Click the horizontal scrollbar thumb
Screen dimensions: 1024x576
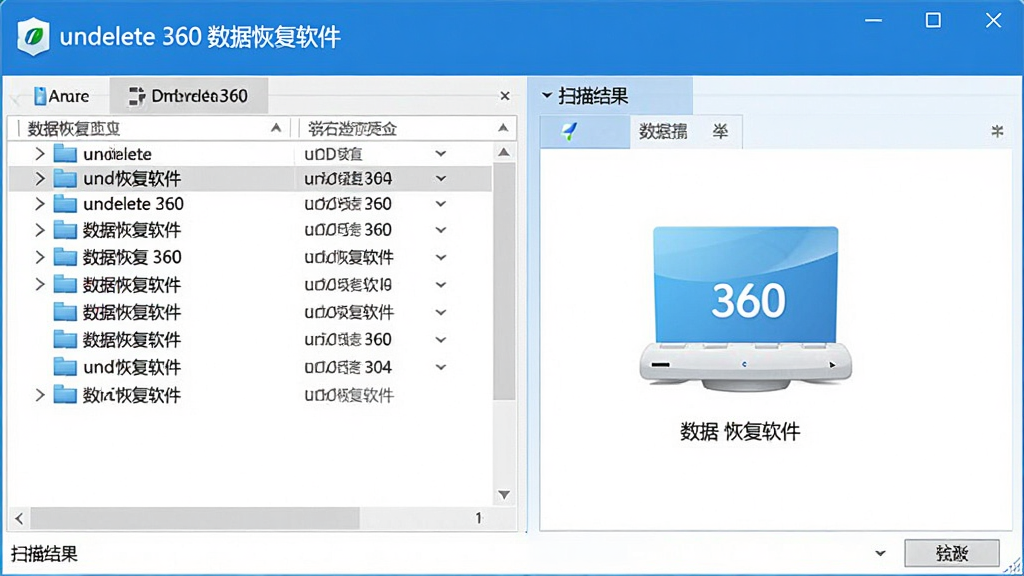195,519
